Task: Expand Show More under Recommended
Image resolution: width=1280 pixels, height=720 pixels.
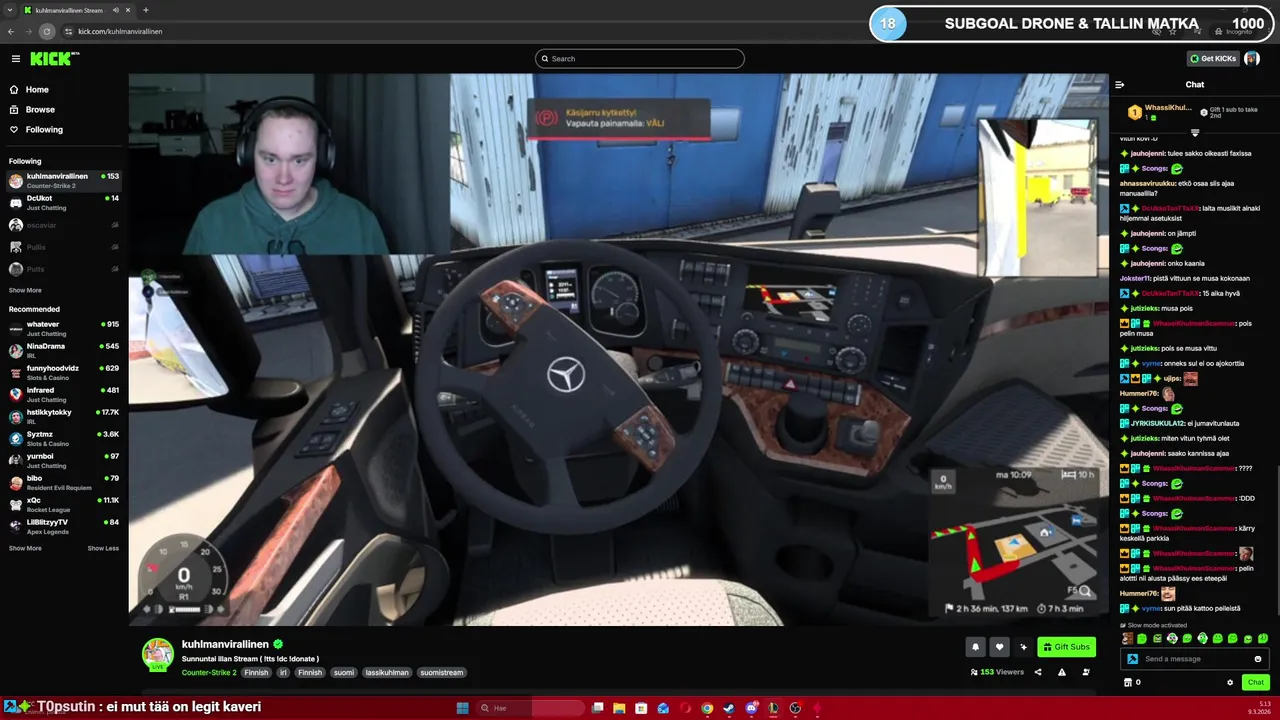Action: coord(25,548)
